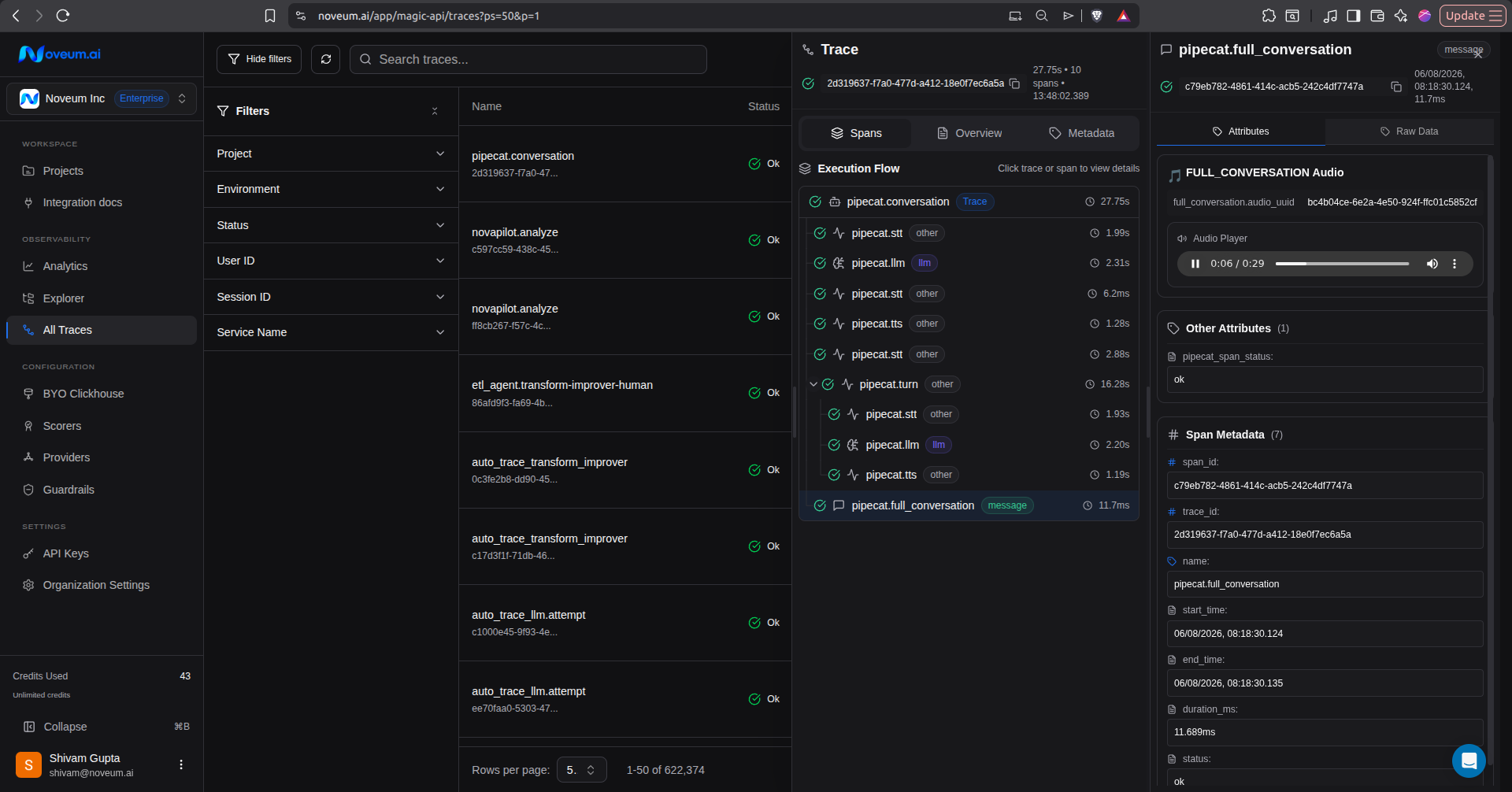Open Projects in the sidebar

101,171
